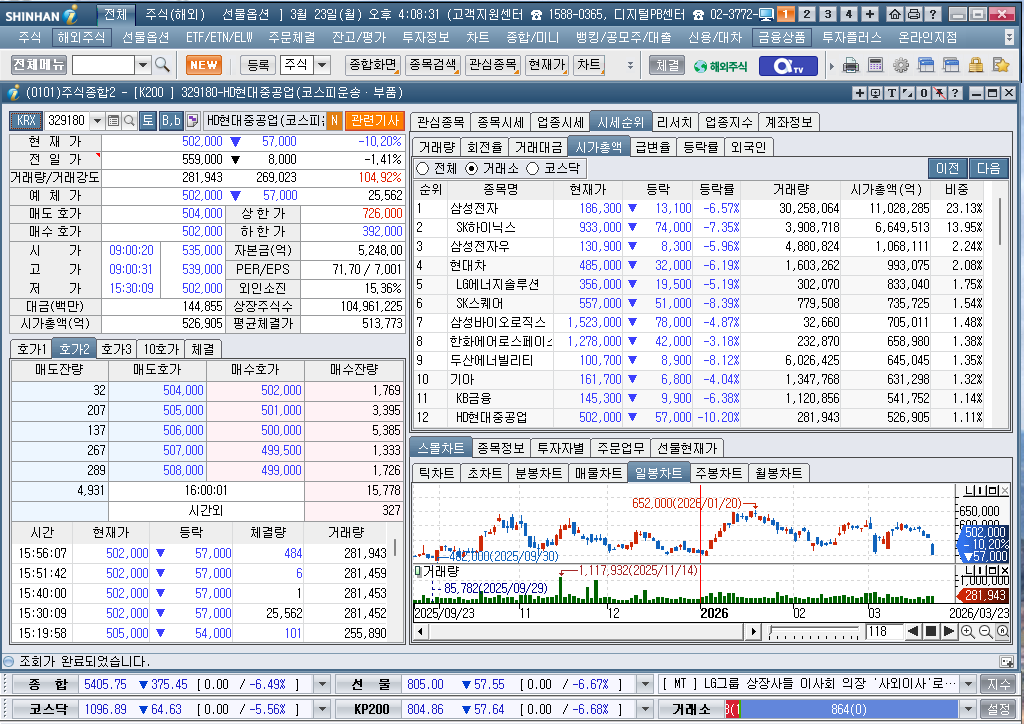Switch to virtual screen 4

point(849,14)
